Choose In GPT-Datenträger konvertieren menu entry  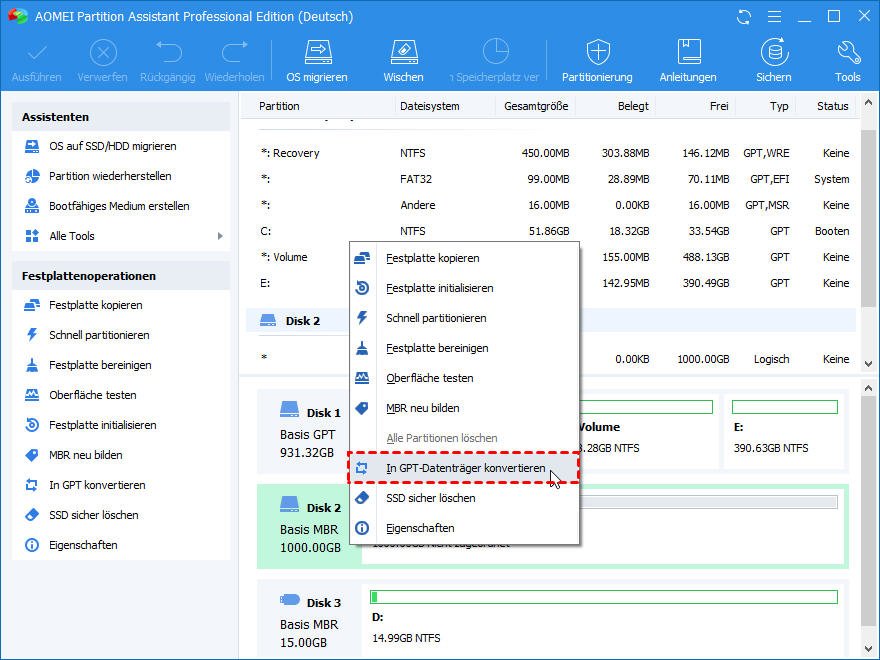coord(465,468)
